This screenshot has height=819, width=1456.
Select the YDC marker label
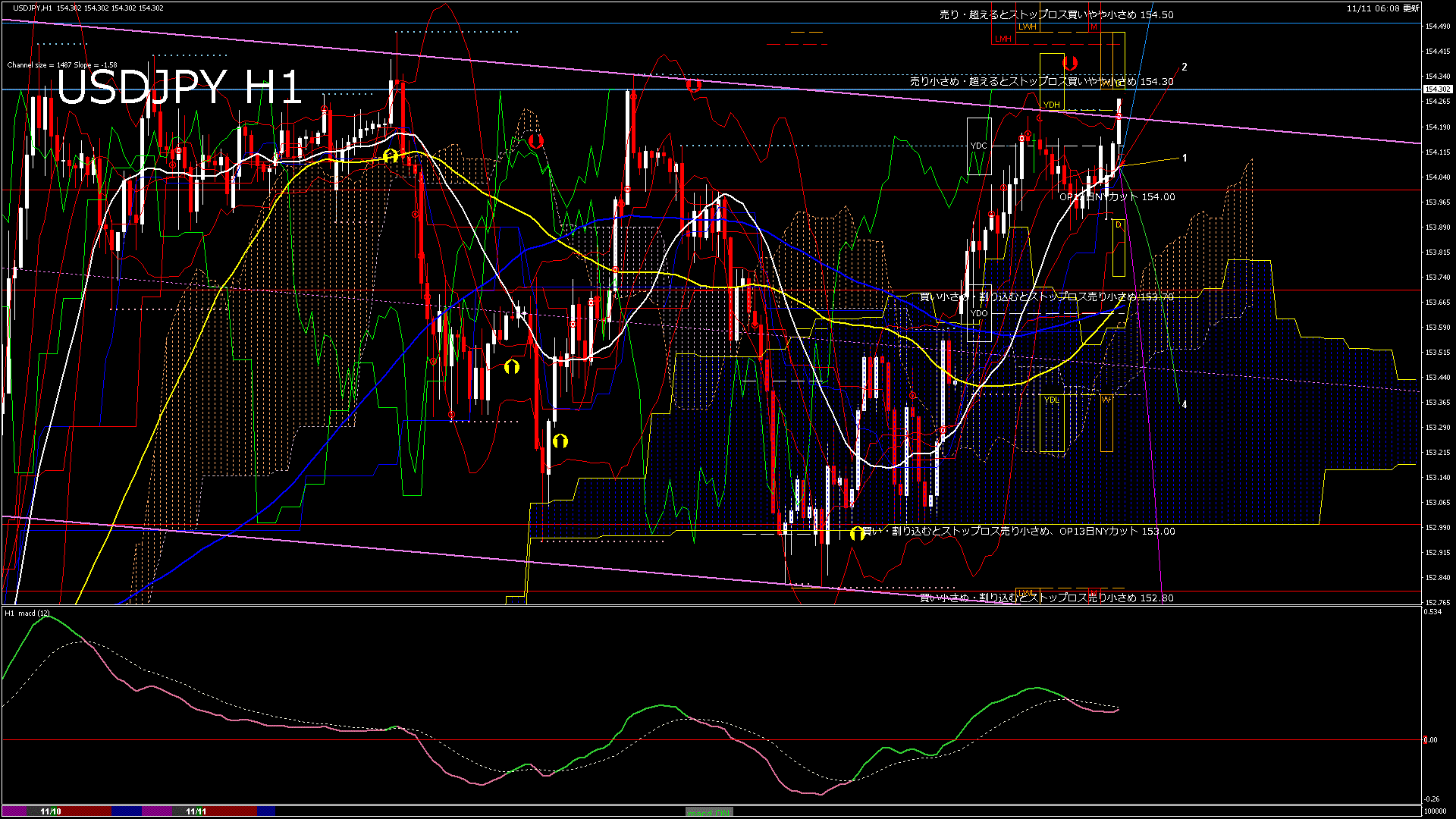(978, 146)
